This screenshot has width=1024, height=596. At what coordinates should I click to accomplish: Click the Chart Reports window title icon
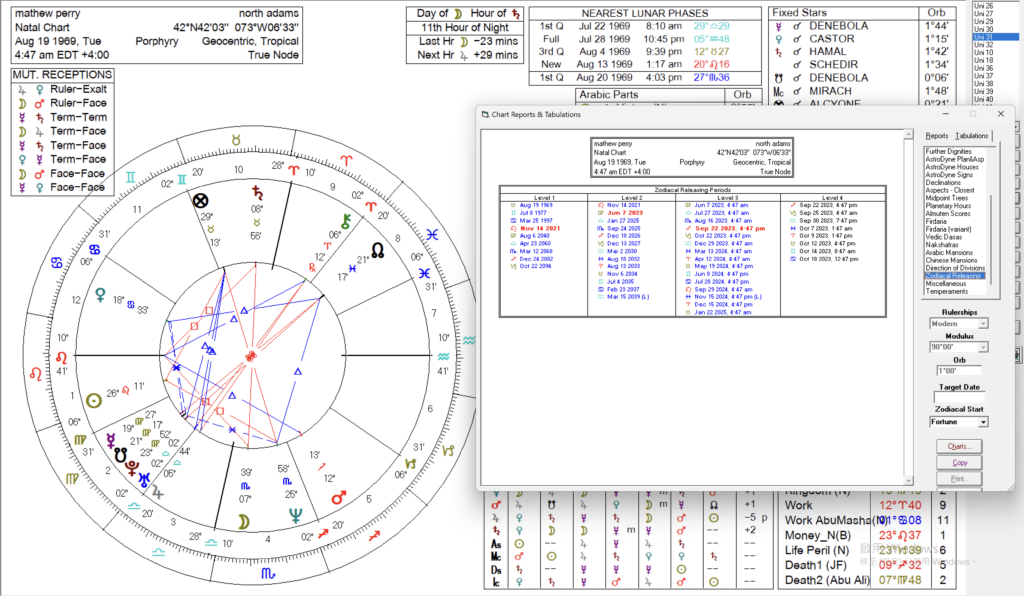[x=485, y=115]
